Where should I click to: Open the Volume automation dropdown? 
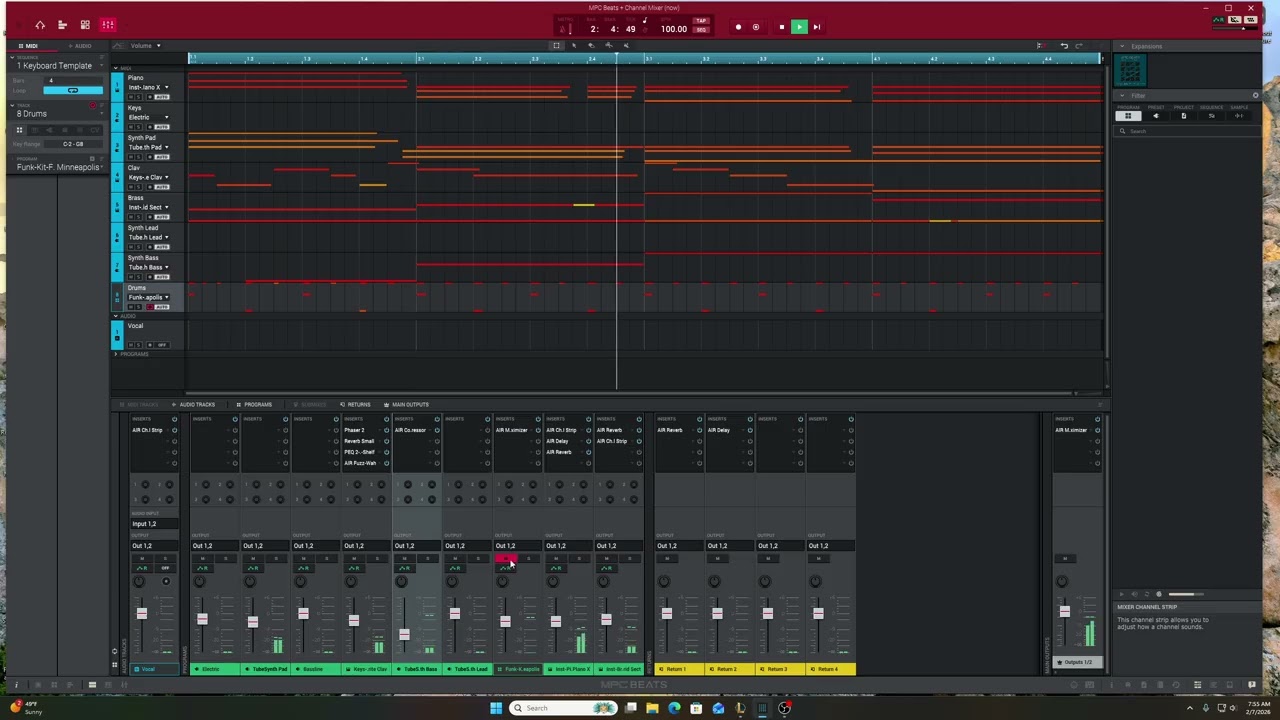click(x=145, y=45)
